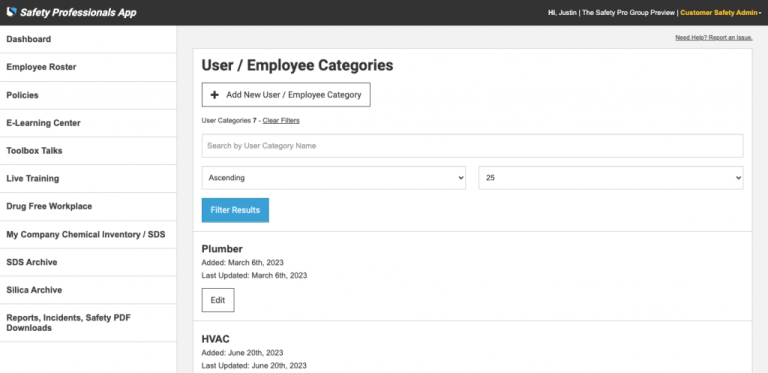The height and width of the screenshot is (373, 768).
Task: Select Toolbox Talks in the sidebar
Action: pos(88,151)
